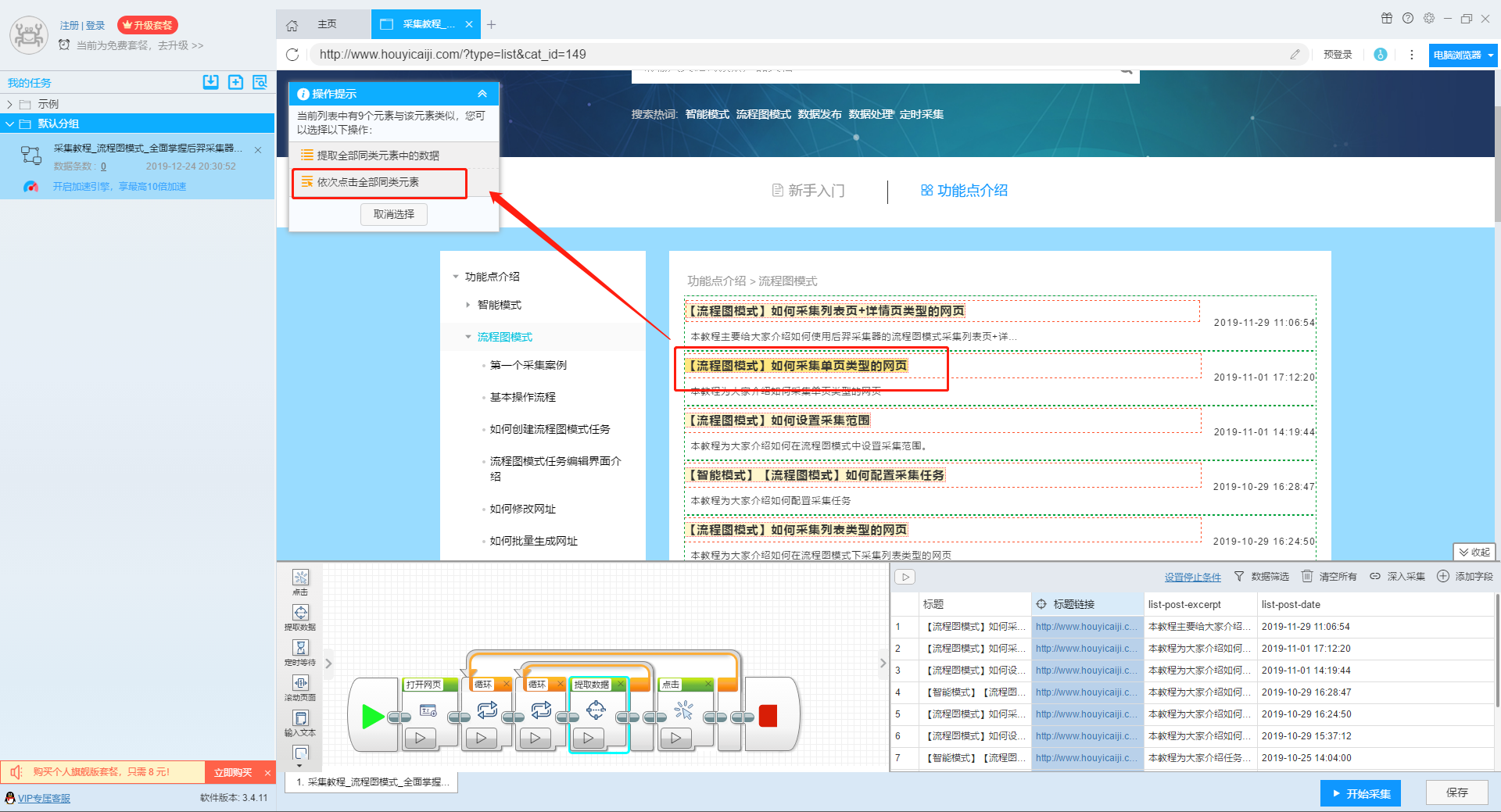
Task: Open help via the question mark icon
Action: (1408, 18)
